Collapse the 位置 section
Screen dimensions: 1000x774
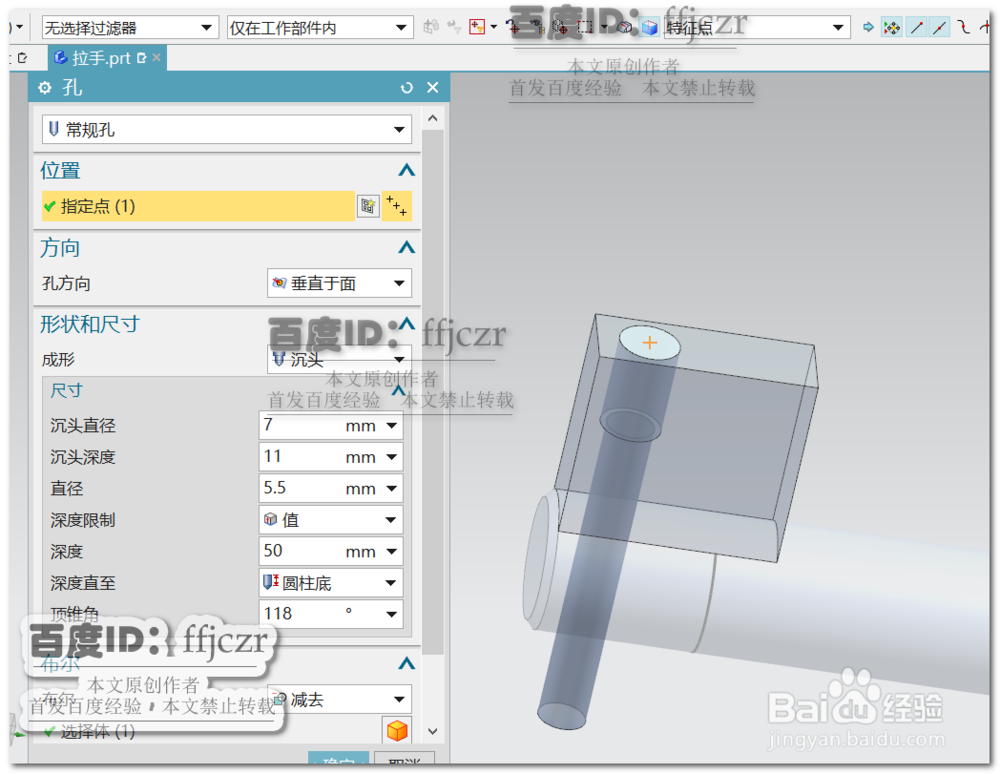click(x=406, y=170)
